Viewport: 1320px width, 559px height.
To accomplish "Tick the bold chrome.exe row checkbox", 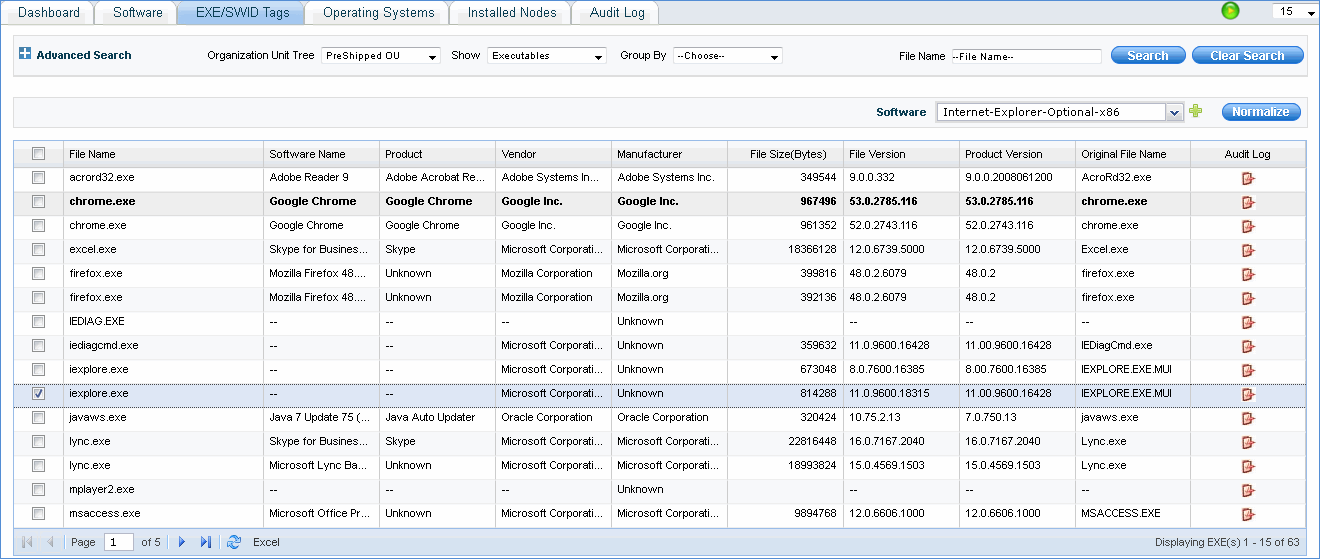I will [x=39, y=202].
